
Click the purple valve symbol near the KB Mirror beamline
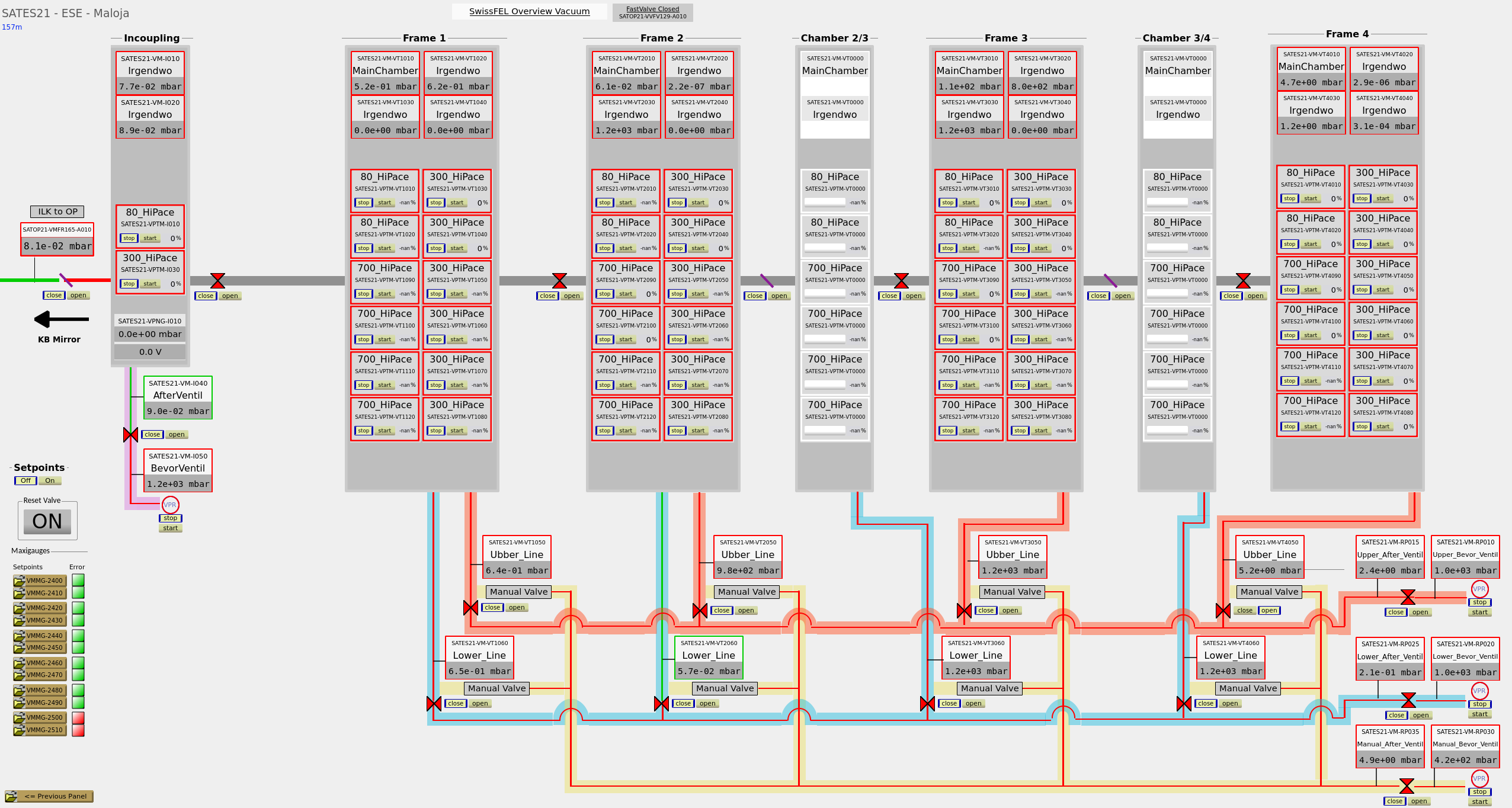click(x=66, y=280)
